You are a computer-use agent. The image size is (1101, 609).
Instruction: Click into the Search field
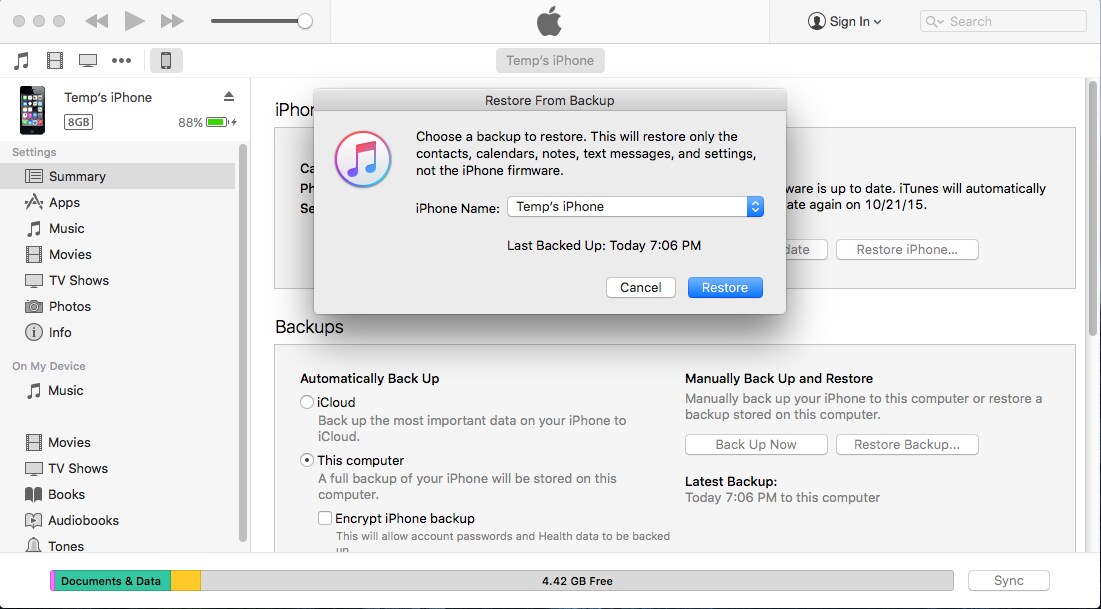click(1003, 22)
